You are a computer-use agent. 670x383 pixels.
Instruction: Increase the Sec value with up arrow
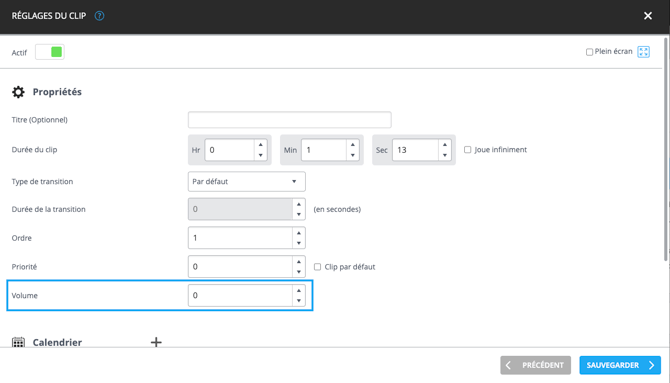[445, 145]
